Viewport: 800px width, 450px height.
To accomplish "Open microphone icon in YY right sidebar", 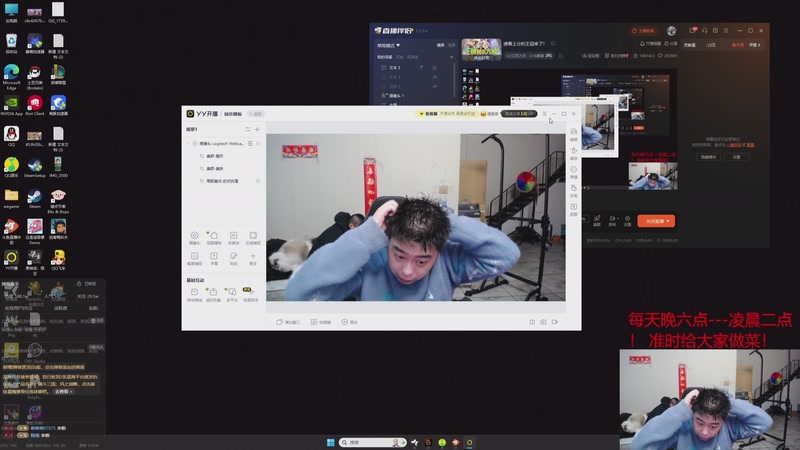I will (x=573, y=153).
